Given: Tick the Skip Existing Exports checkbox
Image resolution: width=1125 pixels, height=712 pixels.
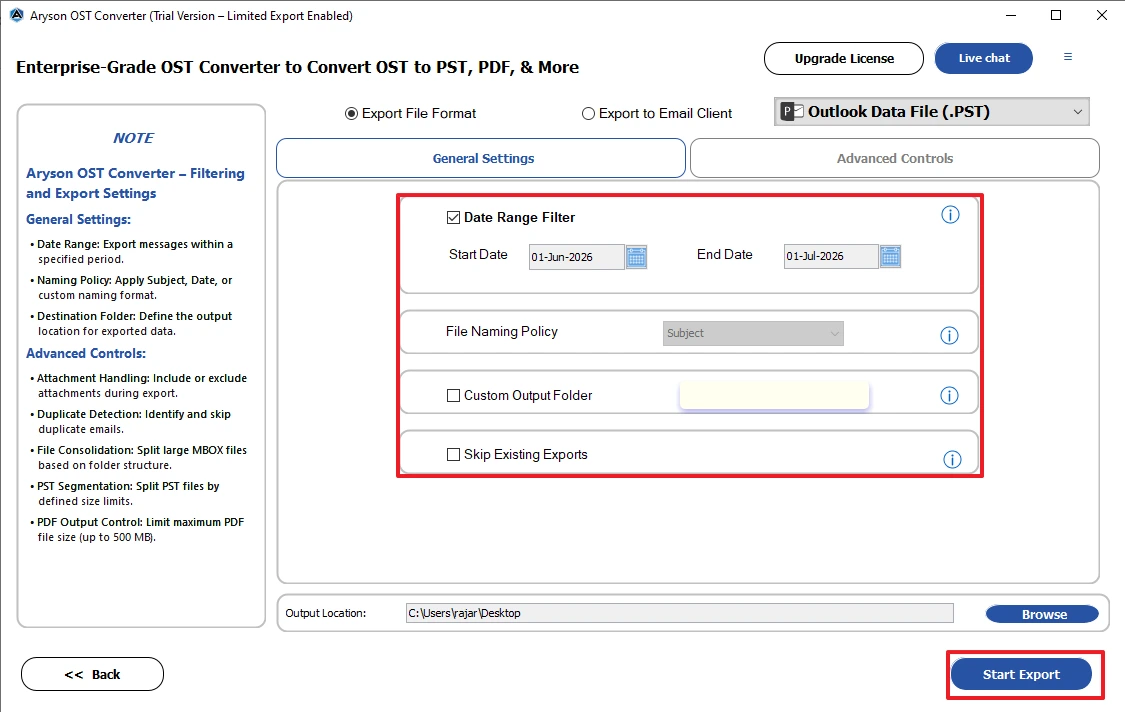Looking at the screenshot, I should pyautogui.click(x=453, y=454).
